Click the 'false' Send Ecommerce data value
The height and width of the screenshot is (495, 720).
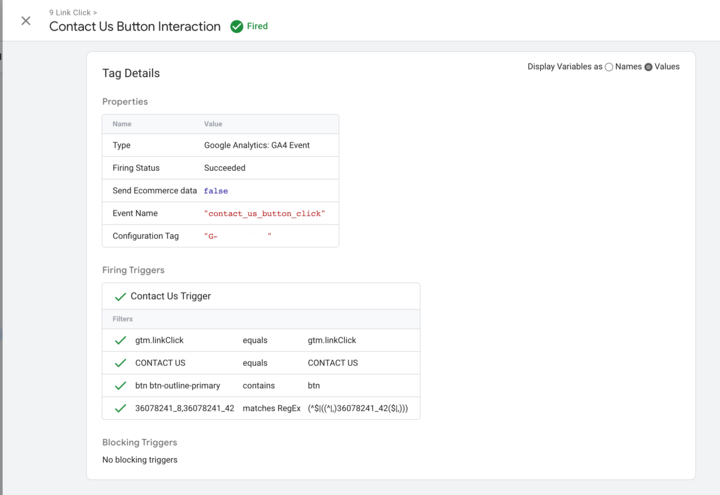coord(216,191)
